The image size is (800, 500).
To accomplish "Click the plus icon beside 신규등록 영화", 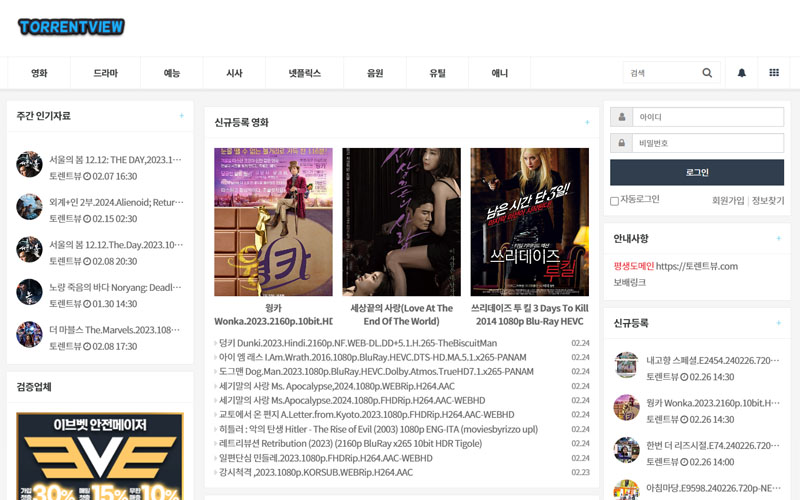I will (x=587, y=122).
